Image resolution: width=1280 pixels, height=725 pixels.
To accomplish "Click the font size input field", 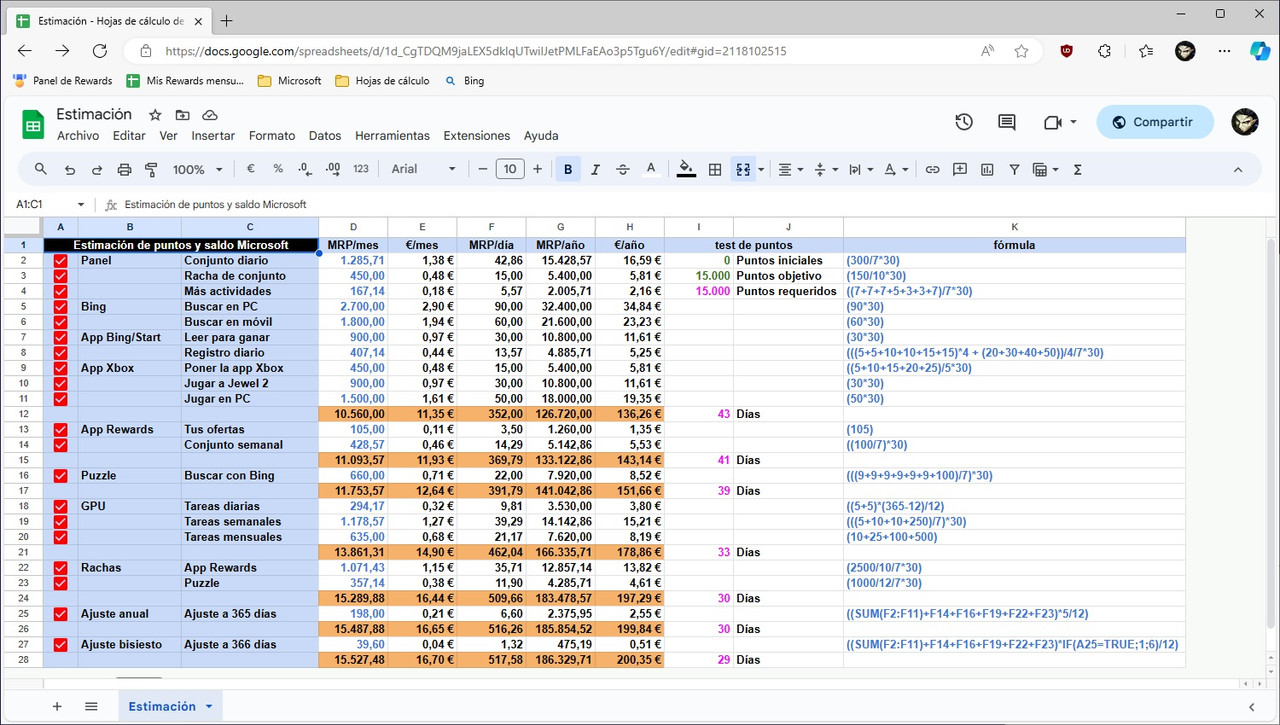I will coord(510,169).
